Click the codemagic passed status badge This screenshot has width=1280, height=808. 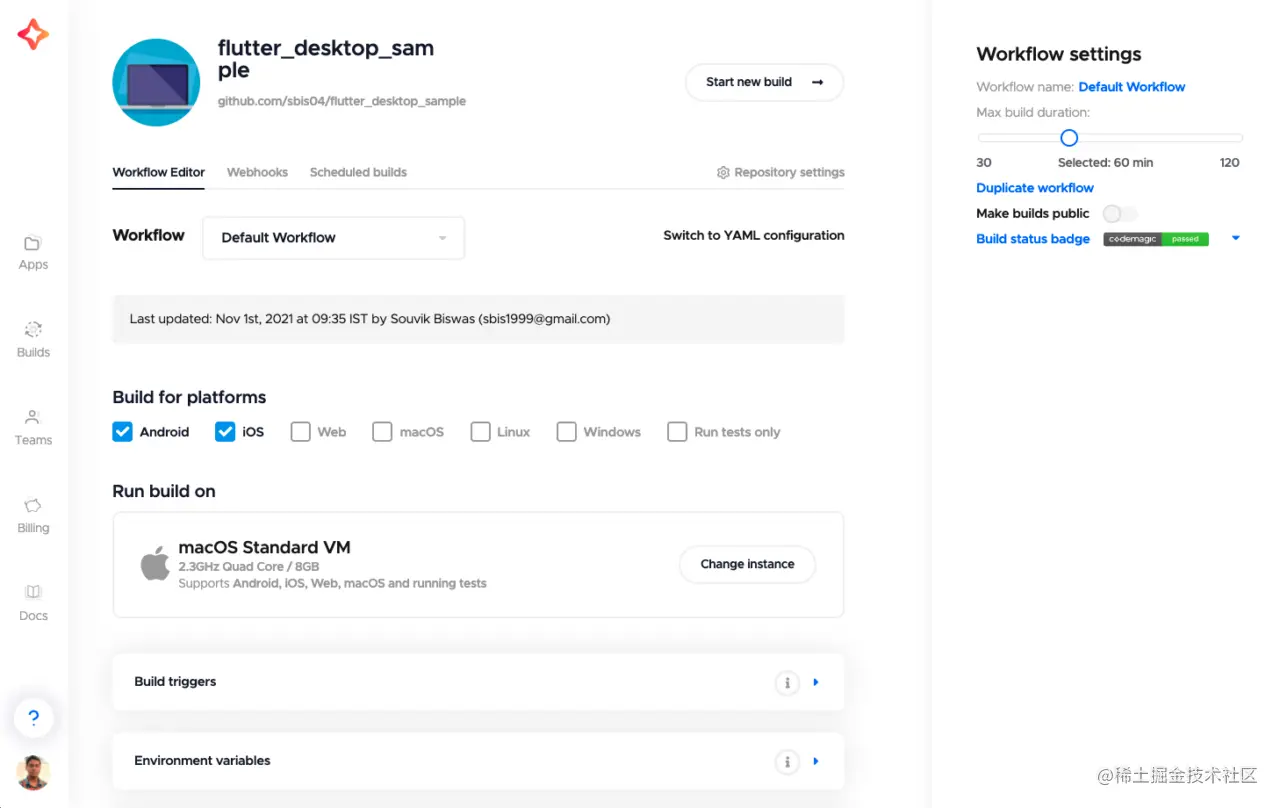(x=1156, y=239)
